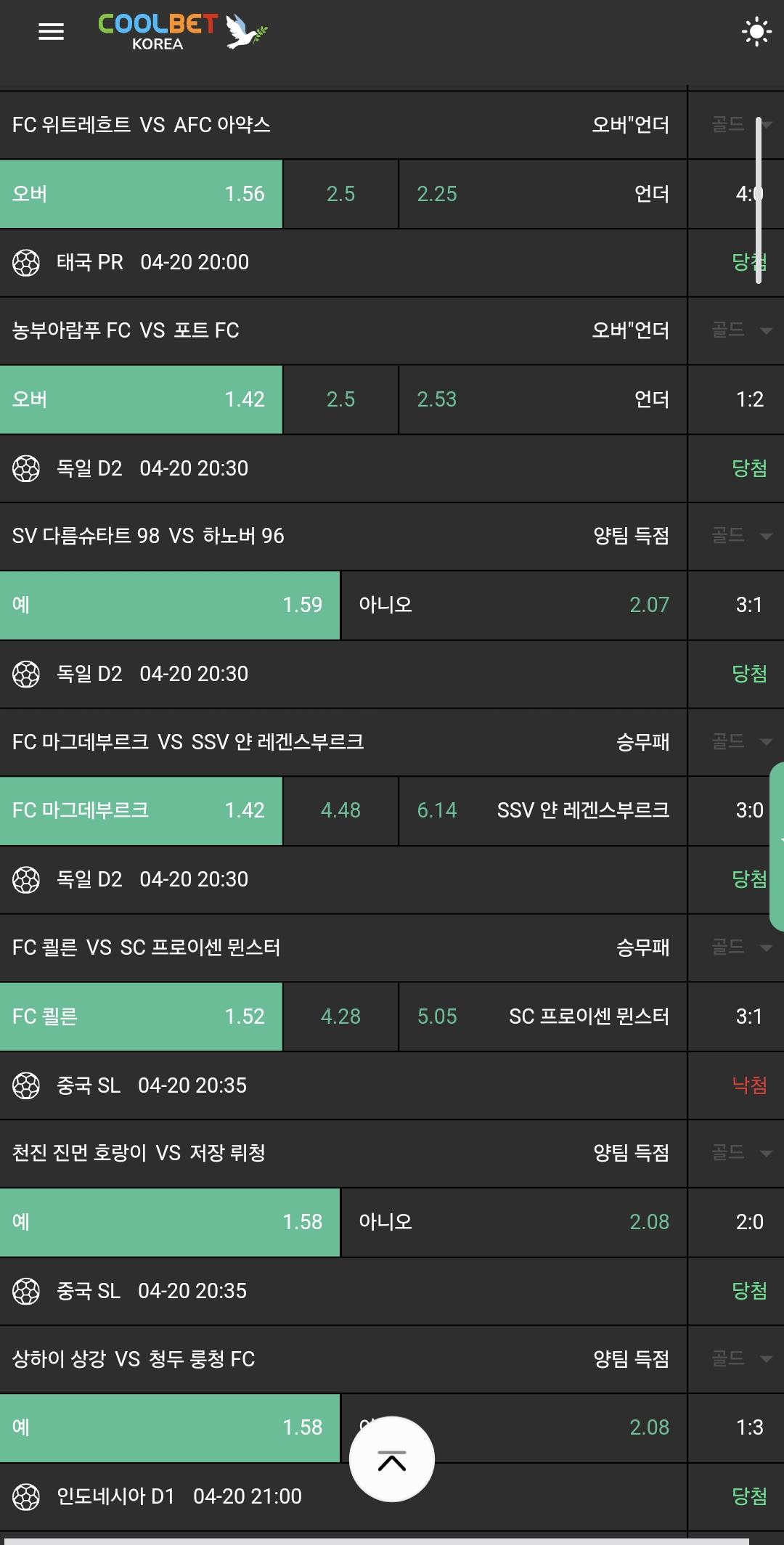Tap the green side tab on right edge
The width and height of the screenshot is (784, 1545).
[777, 846]
